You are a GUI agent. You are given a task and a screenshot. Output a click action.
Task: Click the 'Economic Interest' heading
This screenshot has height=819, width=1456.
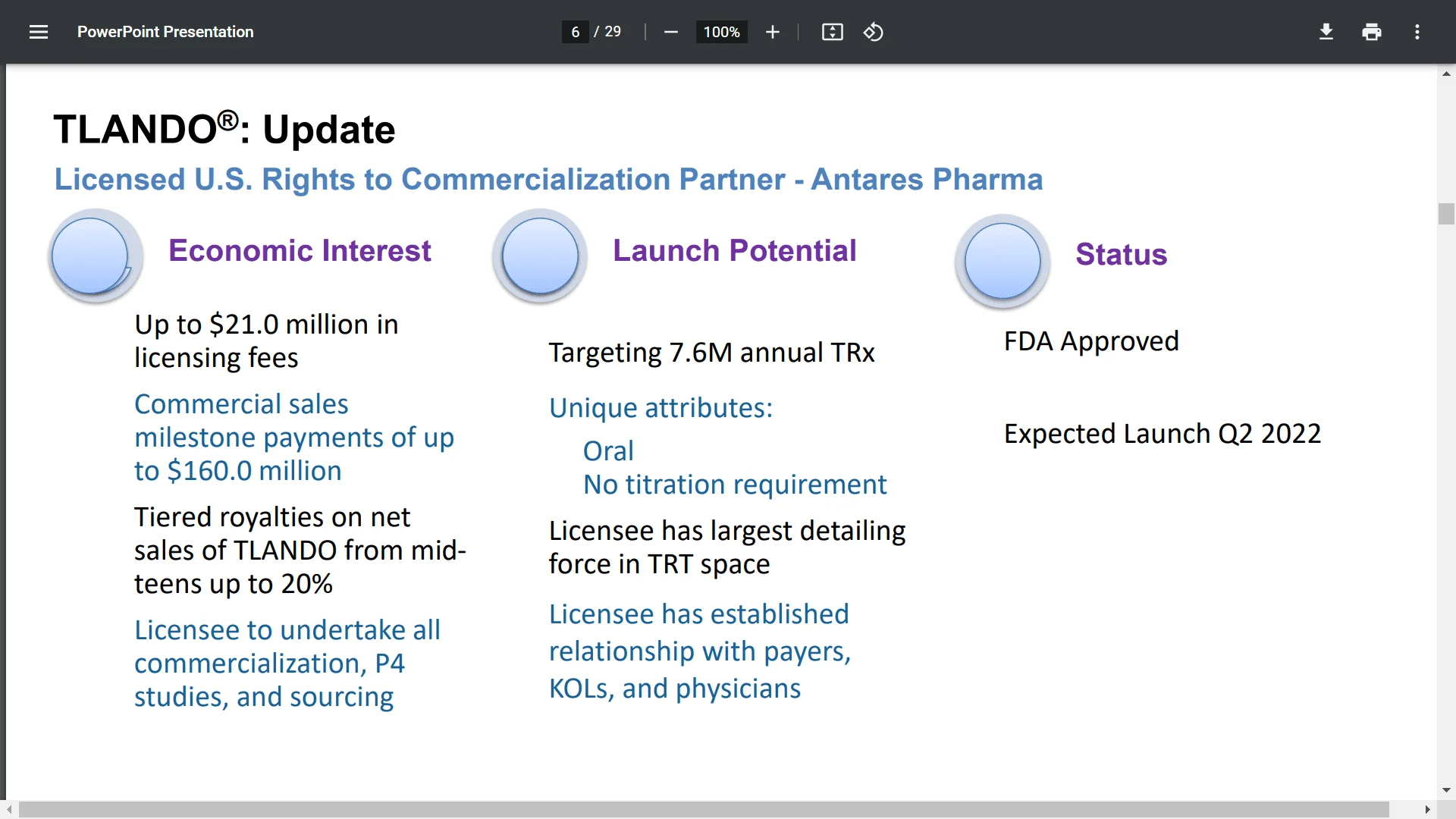click(300, 250)
